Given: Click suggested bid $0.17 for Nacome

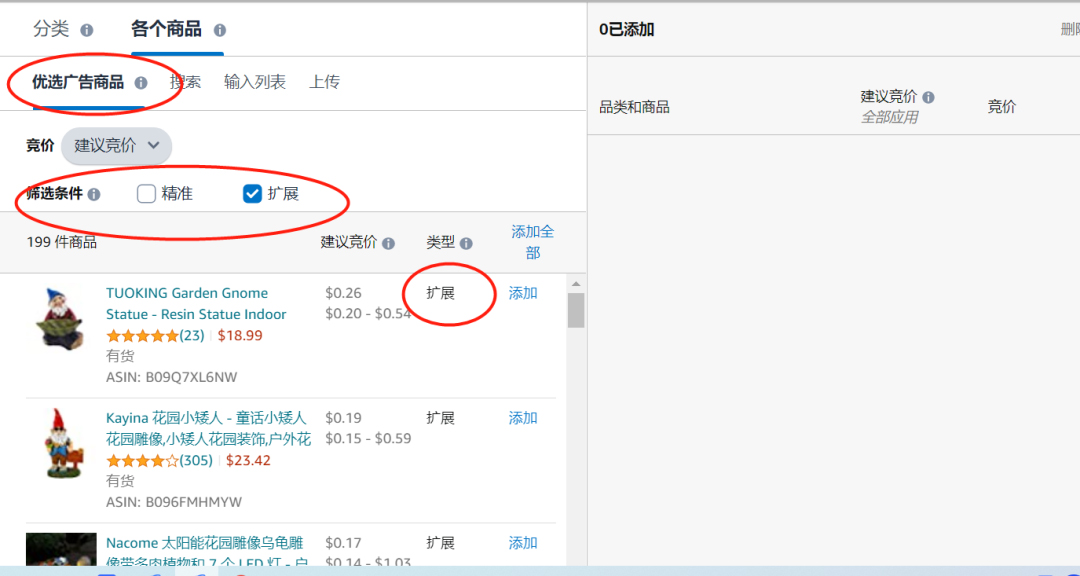Looking at the screenshot, I should click(x=343, y=543).
